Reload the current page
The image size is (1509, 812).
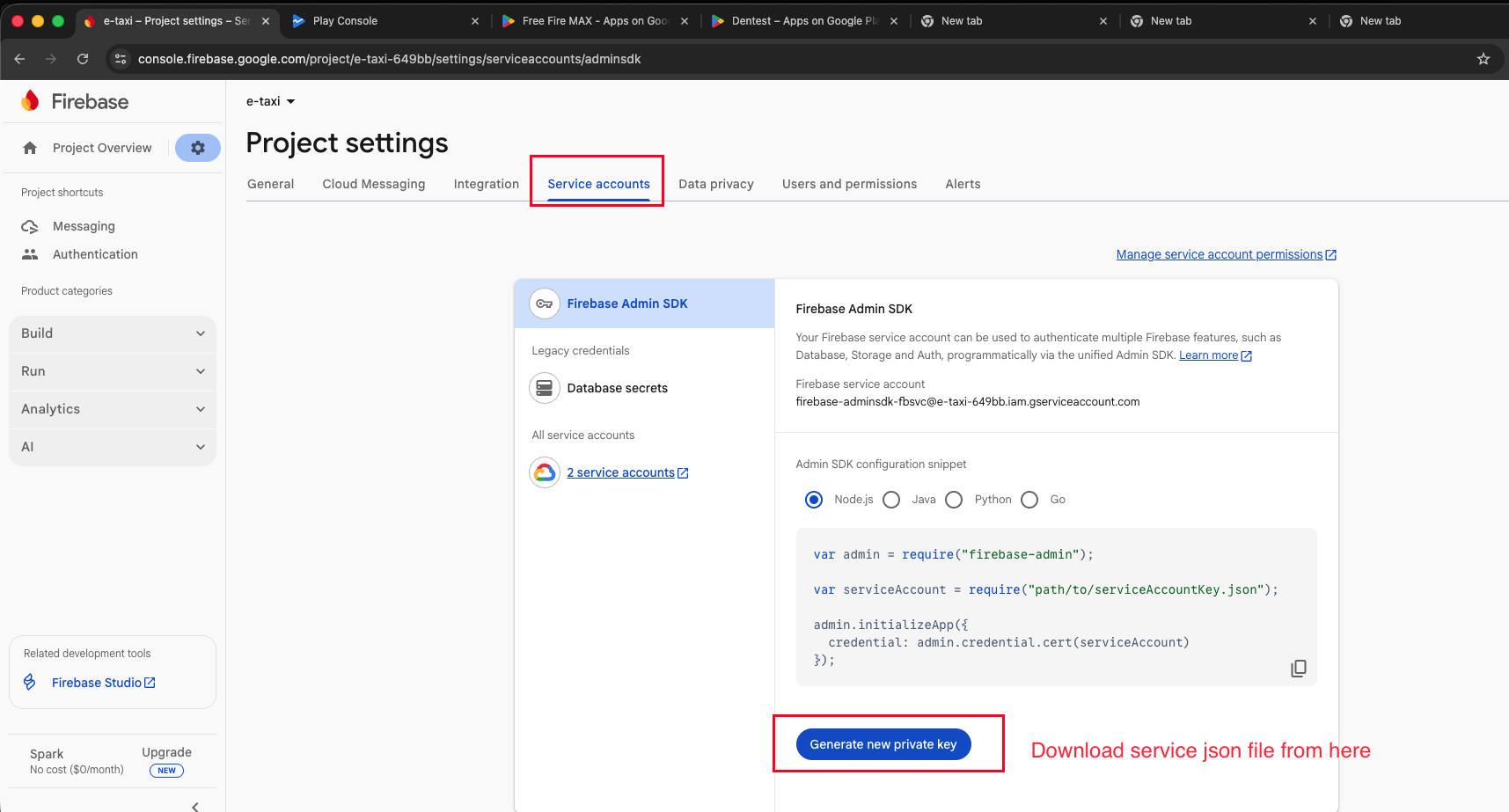click(x=83, y=59)
